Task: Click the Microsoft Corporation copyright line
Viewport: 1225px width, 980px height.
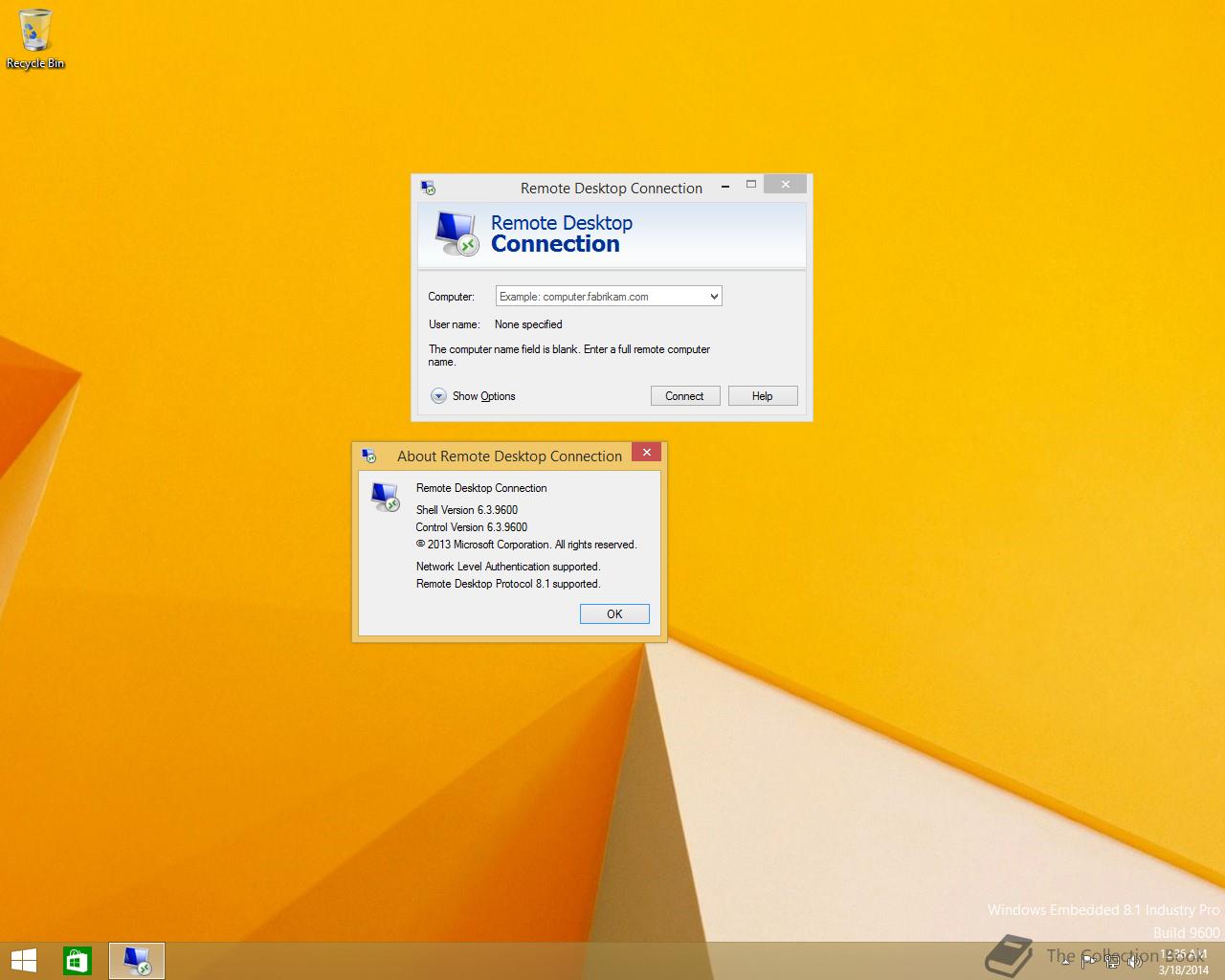Action: coord(526,545)
